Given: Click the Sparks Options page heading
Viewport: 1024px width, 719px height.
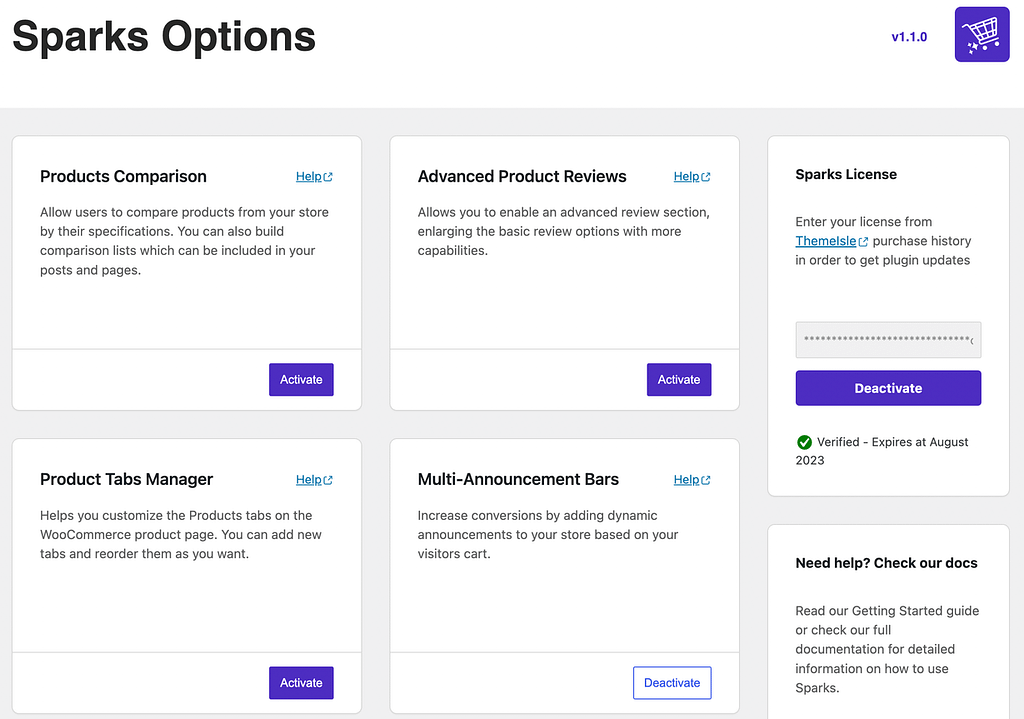Looking at the screenshot, I should [164, 36].
